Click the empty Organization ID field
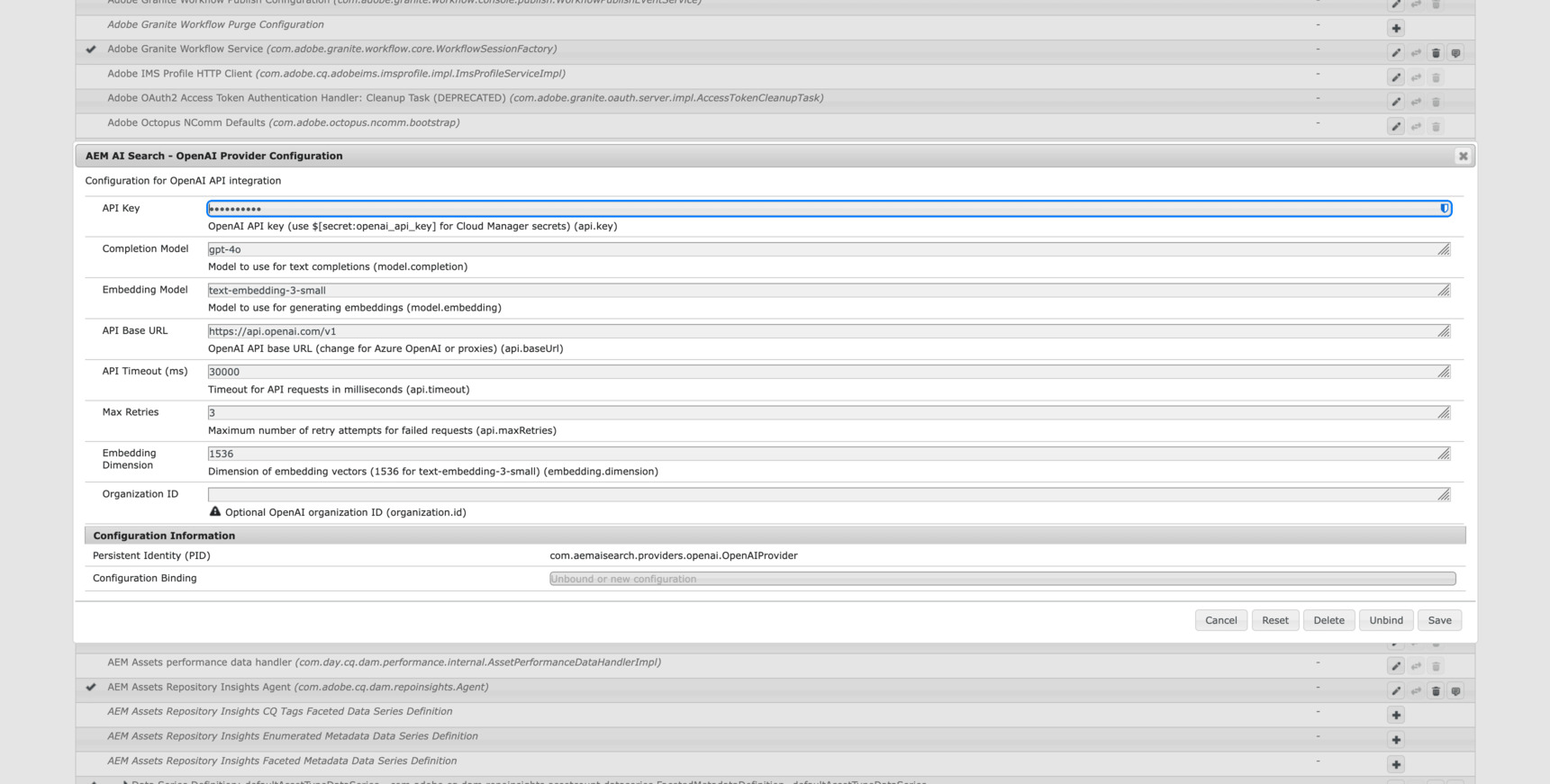The image size is (1550, 784). (x=829, y=494)
